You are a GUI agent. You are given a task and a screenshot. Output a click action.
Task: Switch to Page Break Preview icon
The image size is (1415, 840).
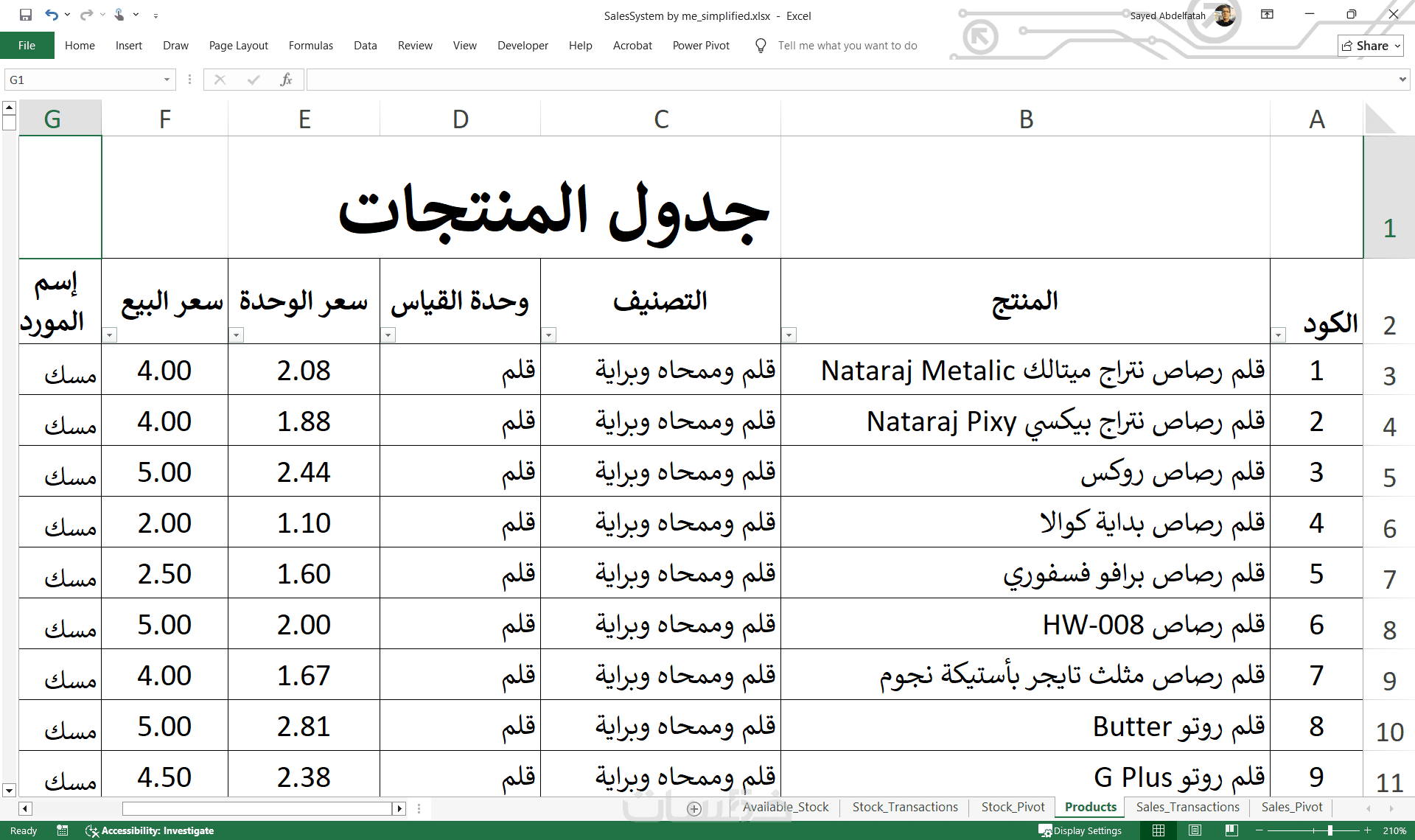coord(1231,830)
